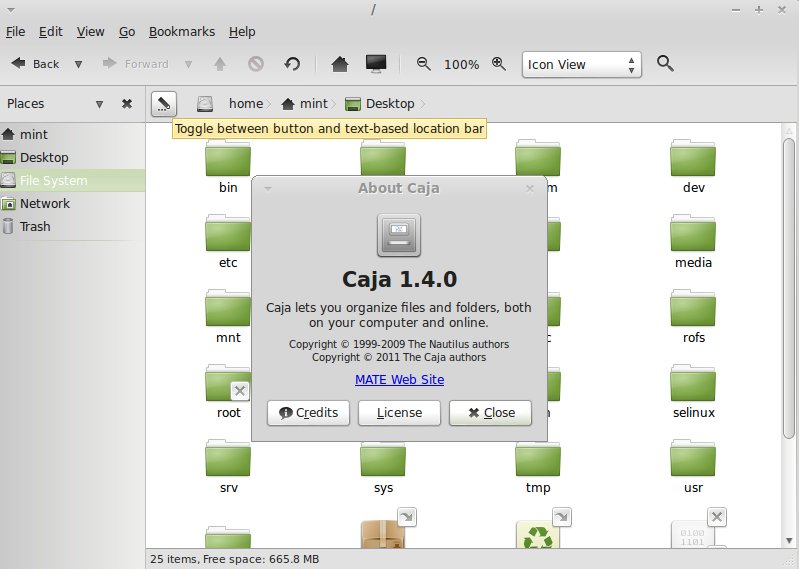The image size is (799, 569).
Task: Click the vertical scrollbar of file view
Action: (x=791, y=300)
